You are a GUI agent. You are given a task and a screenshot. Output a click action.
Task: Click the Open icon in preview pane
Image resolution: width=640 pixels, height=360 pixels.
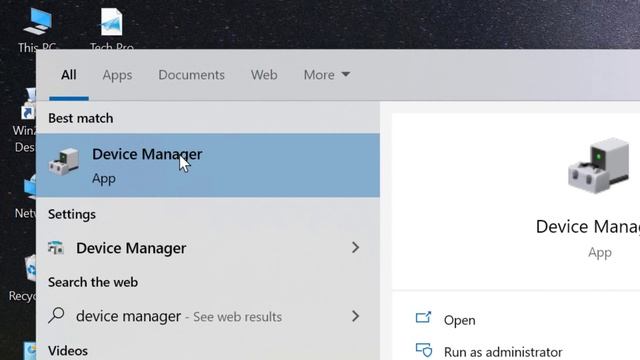pyautogui.click(x=423, y=317)
